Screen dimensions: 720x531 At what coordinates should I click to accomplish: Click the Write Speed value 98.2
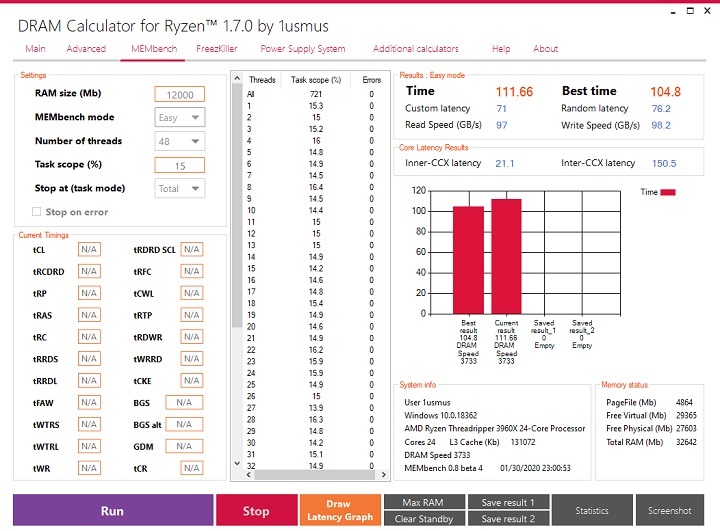coord(661,125)
